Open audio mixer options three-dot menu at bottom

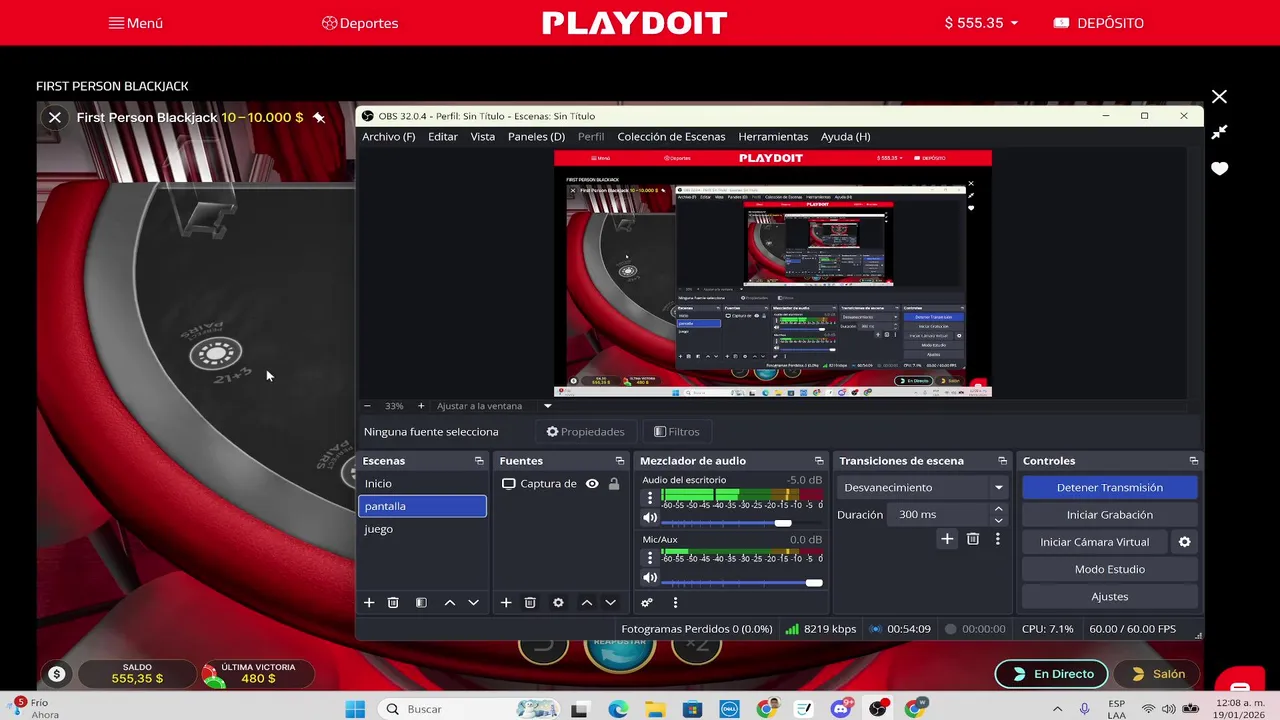(675, 603)
